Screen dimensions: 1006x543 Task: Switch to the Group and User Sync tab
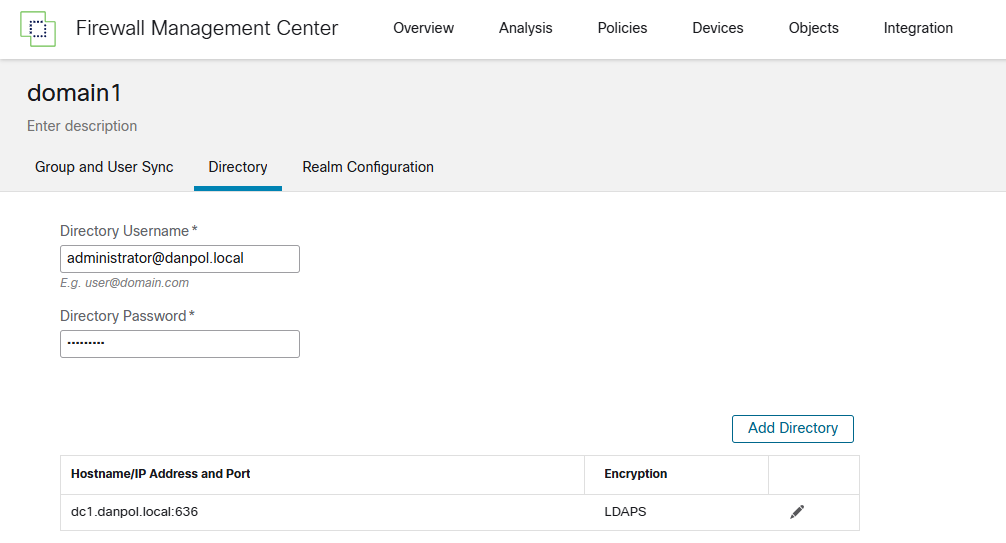104,167
